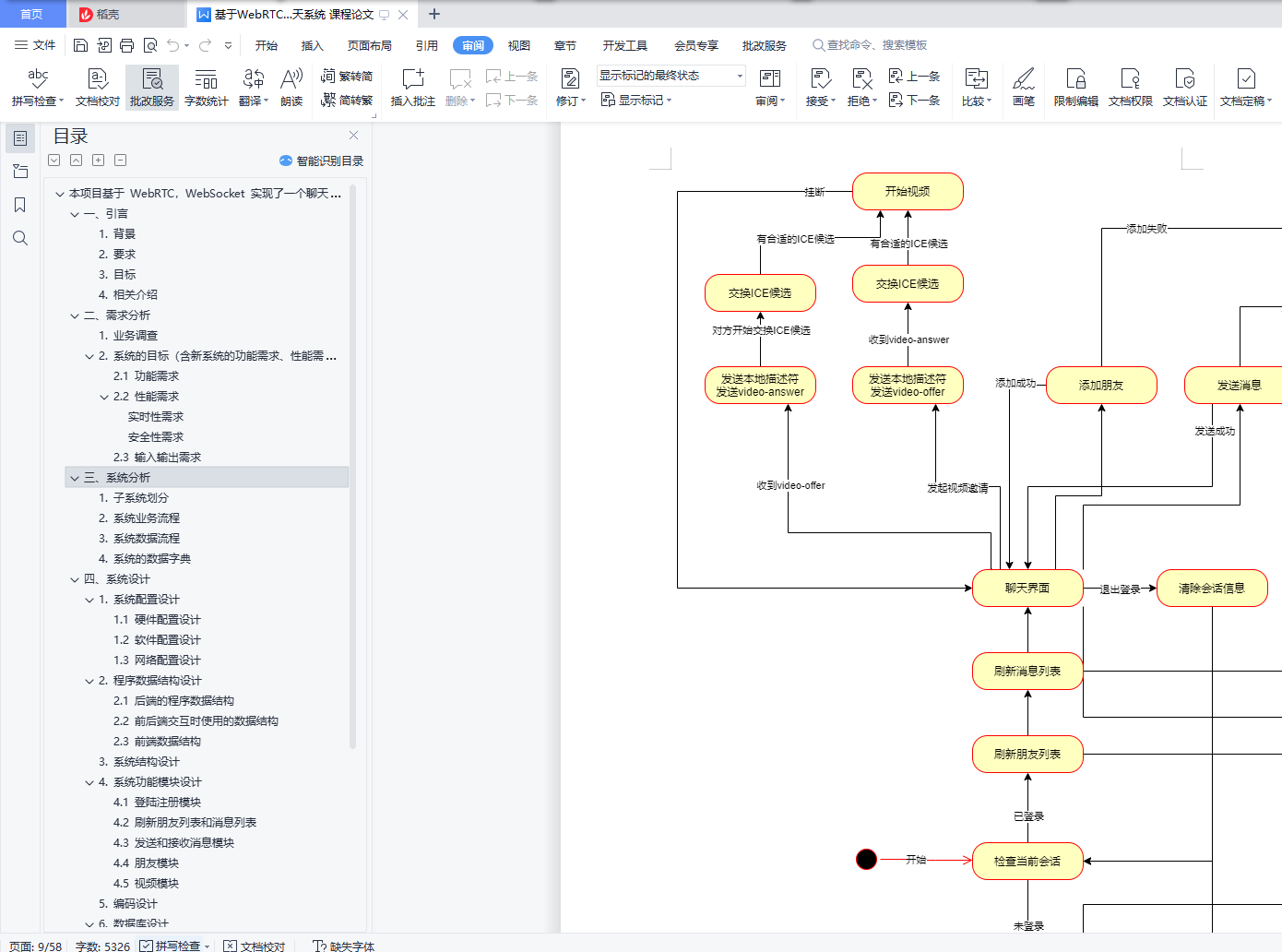Switch to the 引用 ribbon tab
This screenshot has height=952, width=1282.
427,45
